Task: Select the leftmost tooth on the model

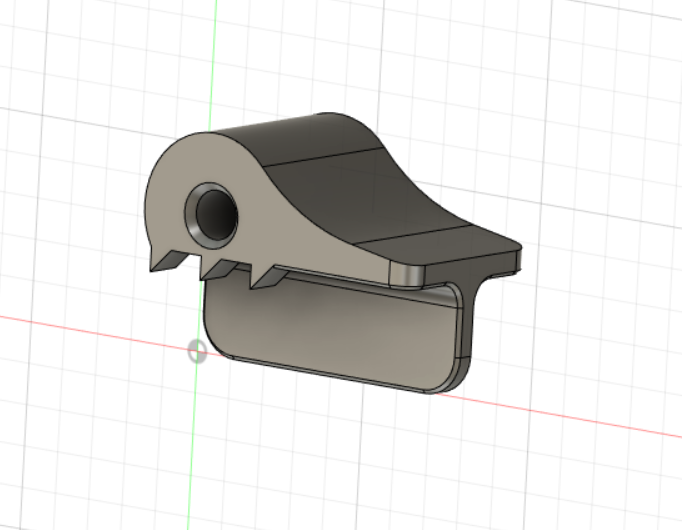Action: coord(167,261)
